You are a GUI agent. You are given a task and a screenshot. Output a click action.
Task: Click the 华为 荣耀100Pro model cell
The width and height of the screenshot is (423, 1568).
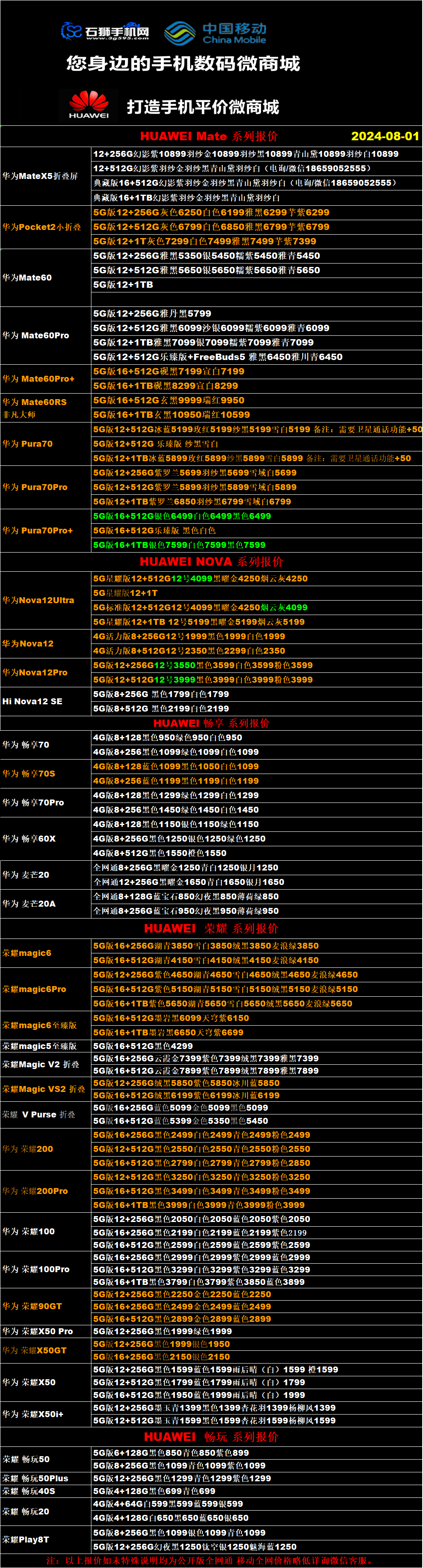(x=45, y=1269)
